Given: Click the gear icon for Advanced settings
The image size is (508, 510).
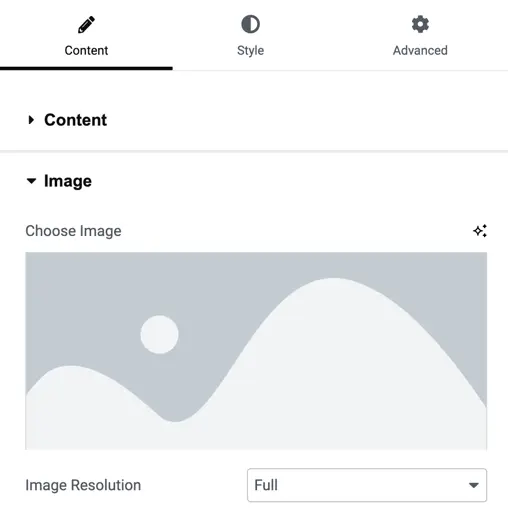Looking at the screenshot, I should [x=420, y=24].
